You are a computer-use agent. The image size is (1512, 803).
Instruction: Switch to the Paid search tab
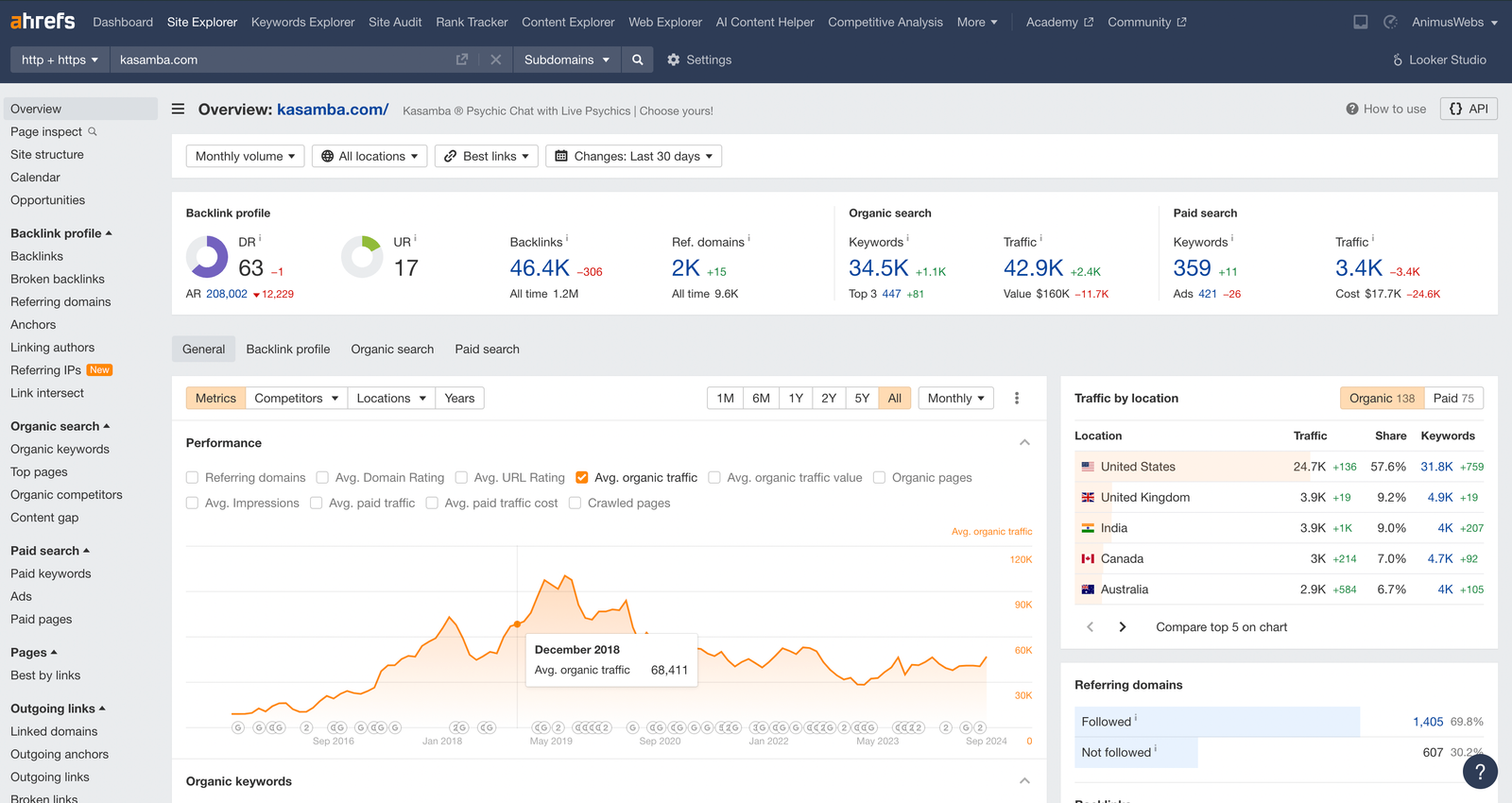pos(487,349)
